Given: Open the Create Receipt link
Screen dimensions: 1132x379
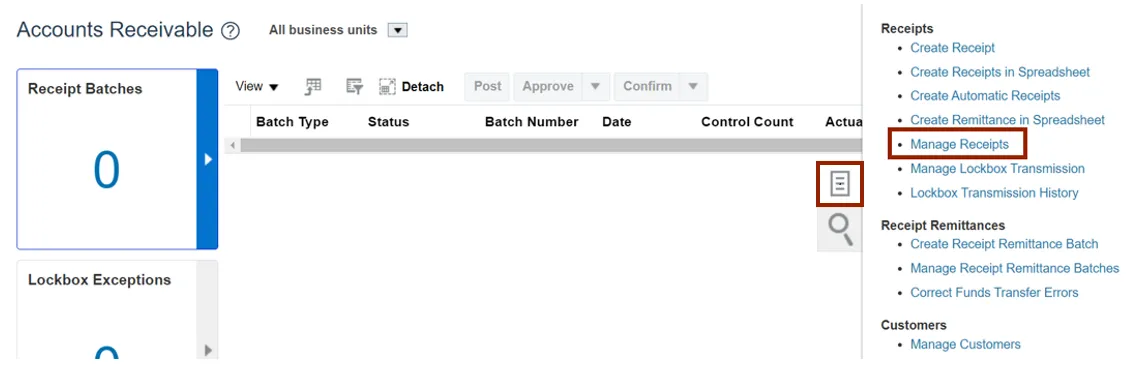Looking at the screenshot, I should 952,48.
